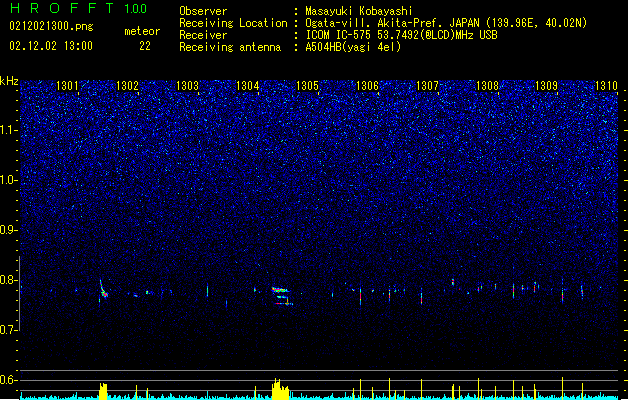Click the 1306 time marker

coord(367,85)
